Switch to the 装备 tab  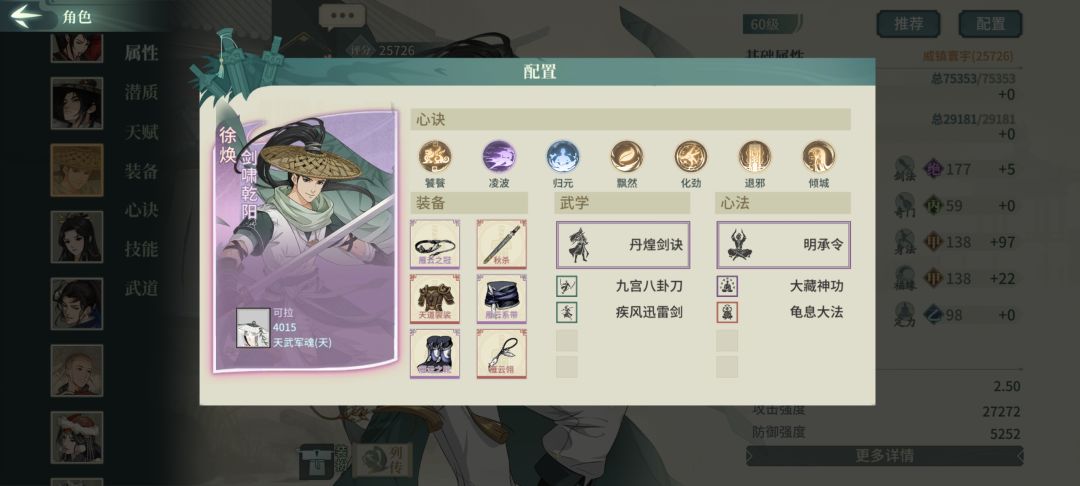(x=141, y=171)
